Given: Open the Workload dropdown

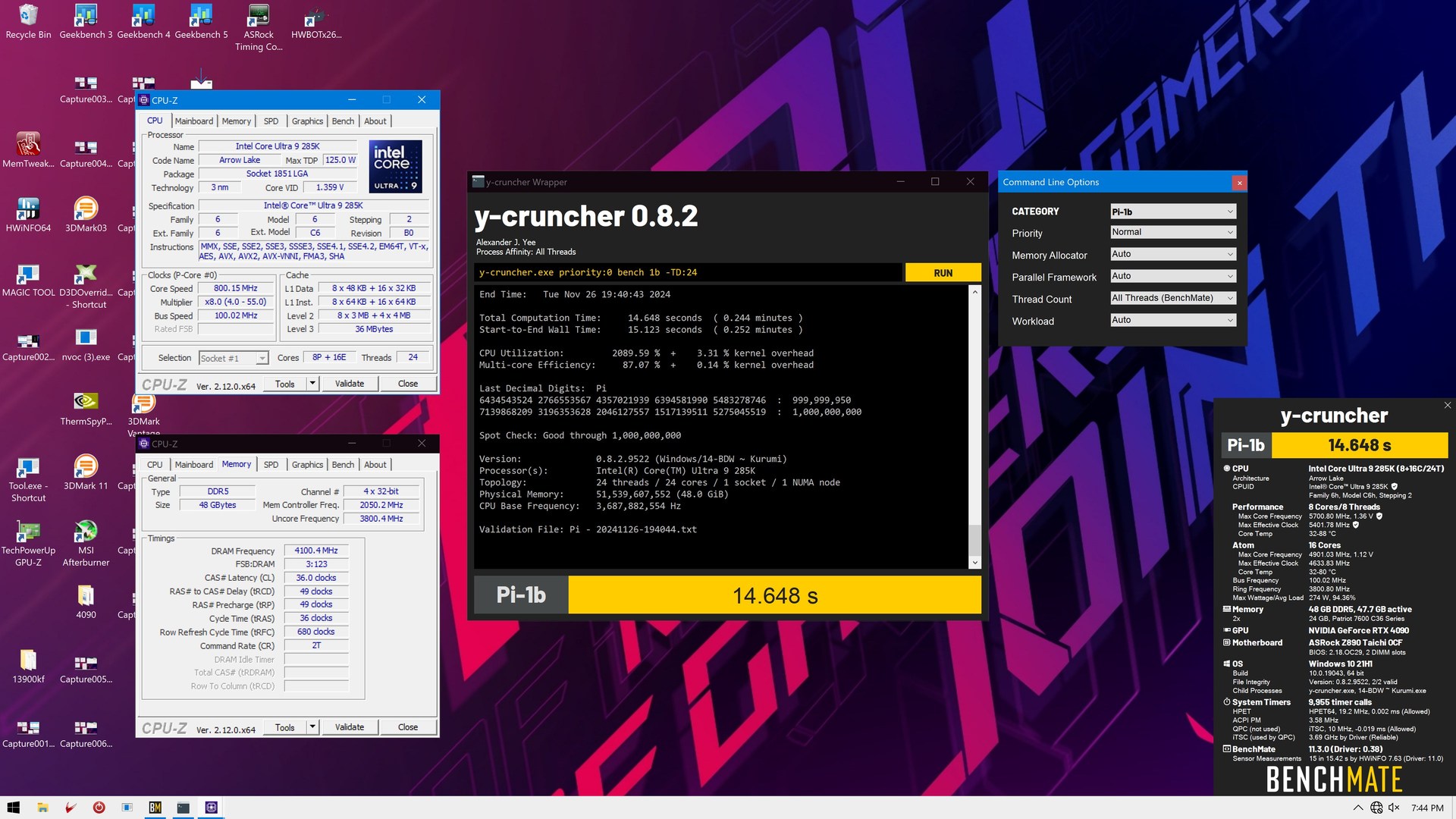Looking at the screenshot, I should [x=1172, y=320].
